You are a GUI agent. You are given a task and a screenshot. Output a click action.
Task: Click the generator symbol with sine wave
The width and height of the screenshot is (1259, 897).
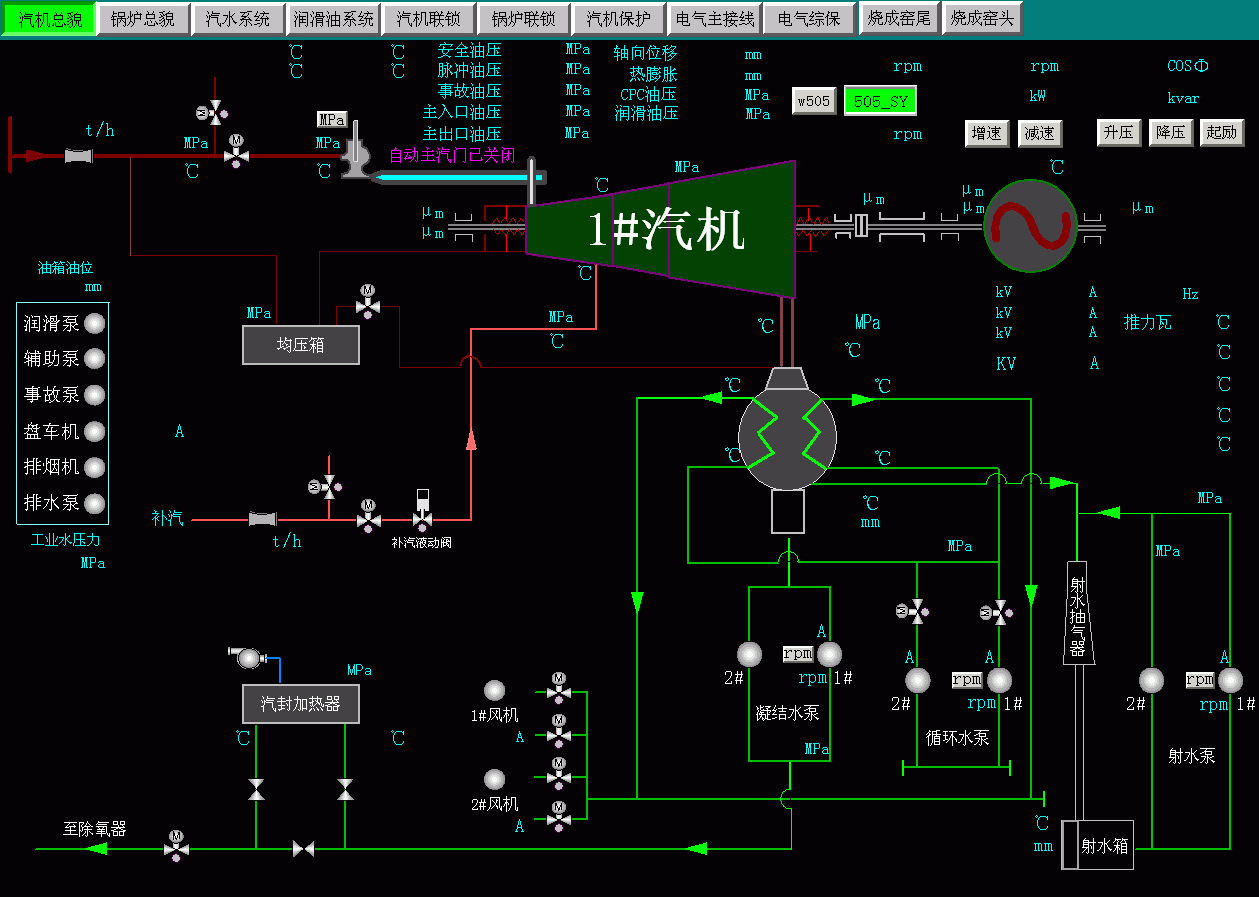click(x=1031, y=226)
